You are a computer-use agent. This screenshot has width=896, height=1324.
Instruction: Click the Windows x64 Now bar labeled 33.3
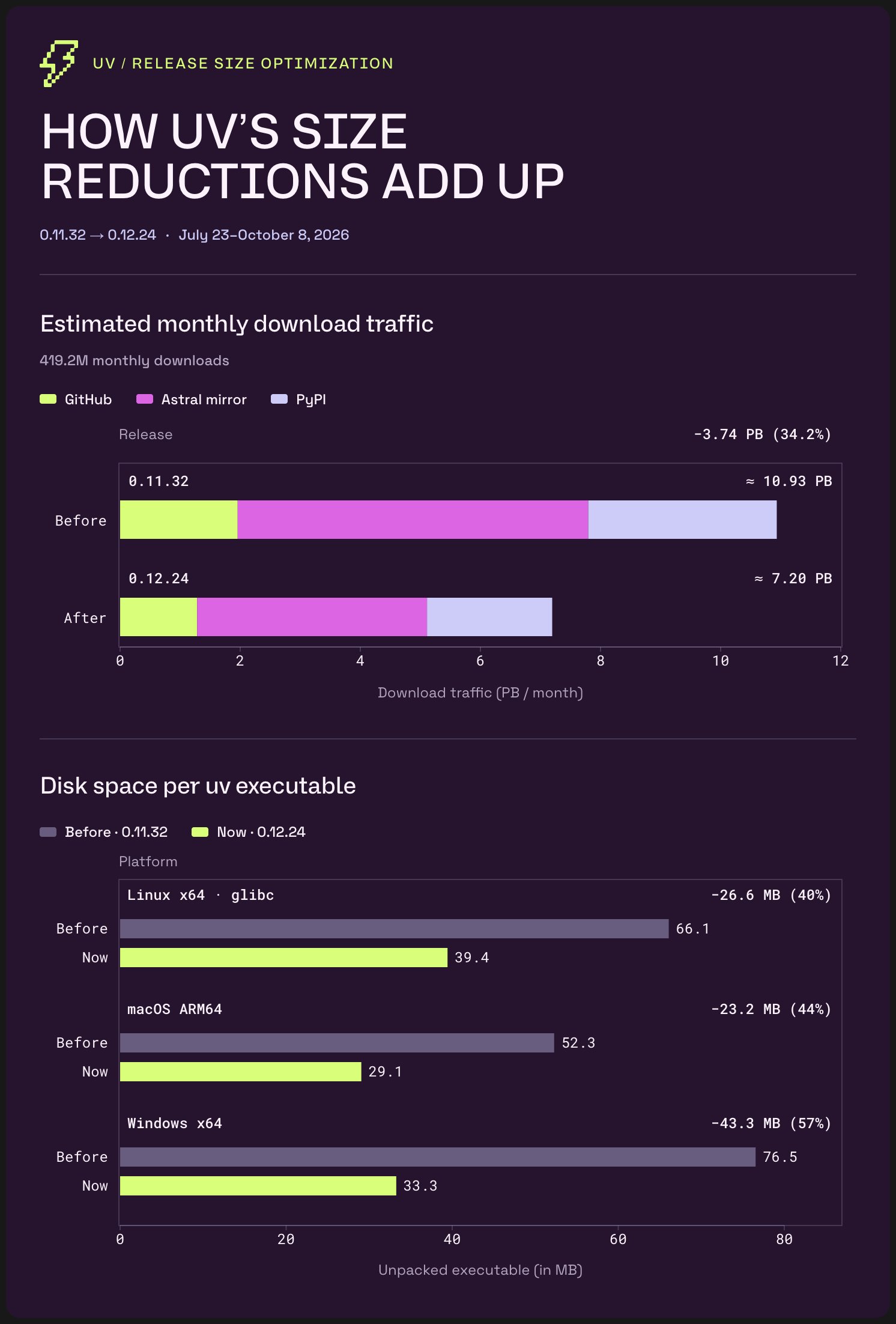(258, 1186)
